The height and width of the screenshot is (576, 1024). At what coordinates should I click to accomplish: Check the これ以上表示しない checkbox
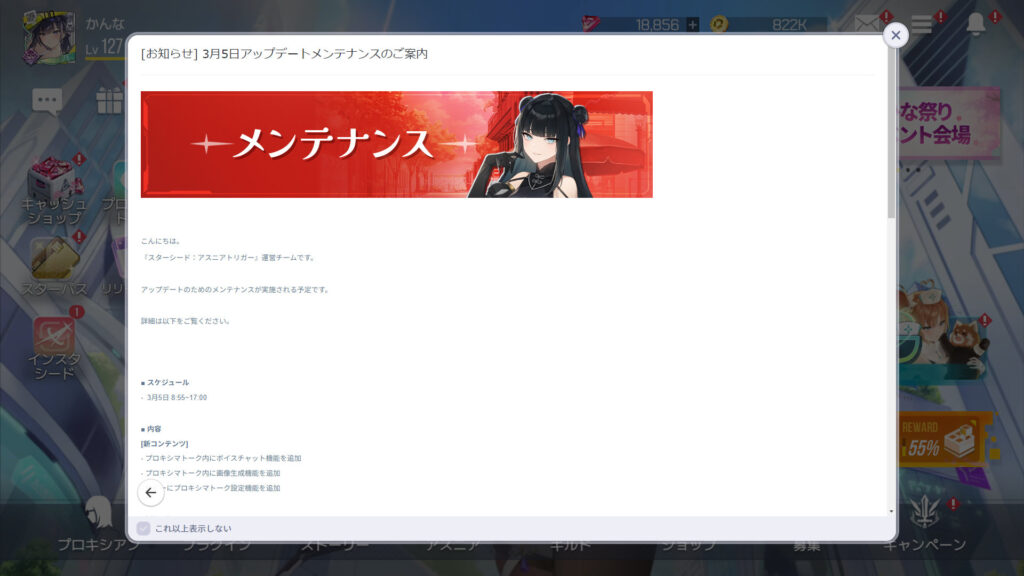coord(144,528)
